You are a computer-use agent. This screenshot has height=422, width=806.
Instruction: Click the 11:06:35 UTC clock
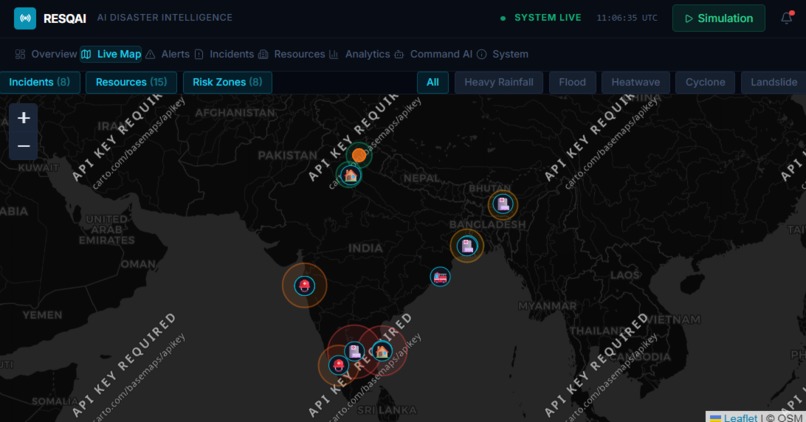pos(627,18)
